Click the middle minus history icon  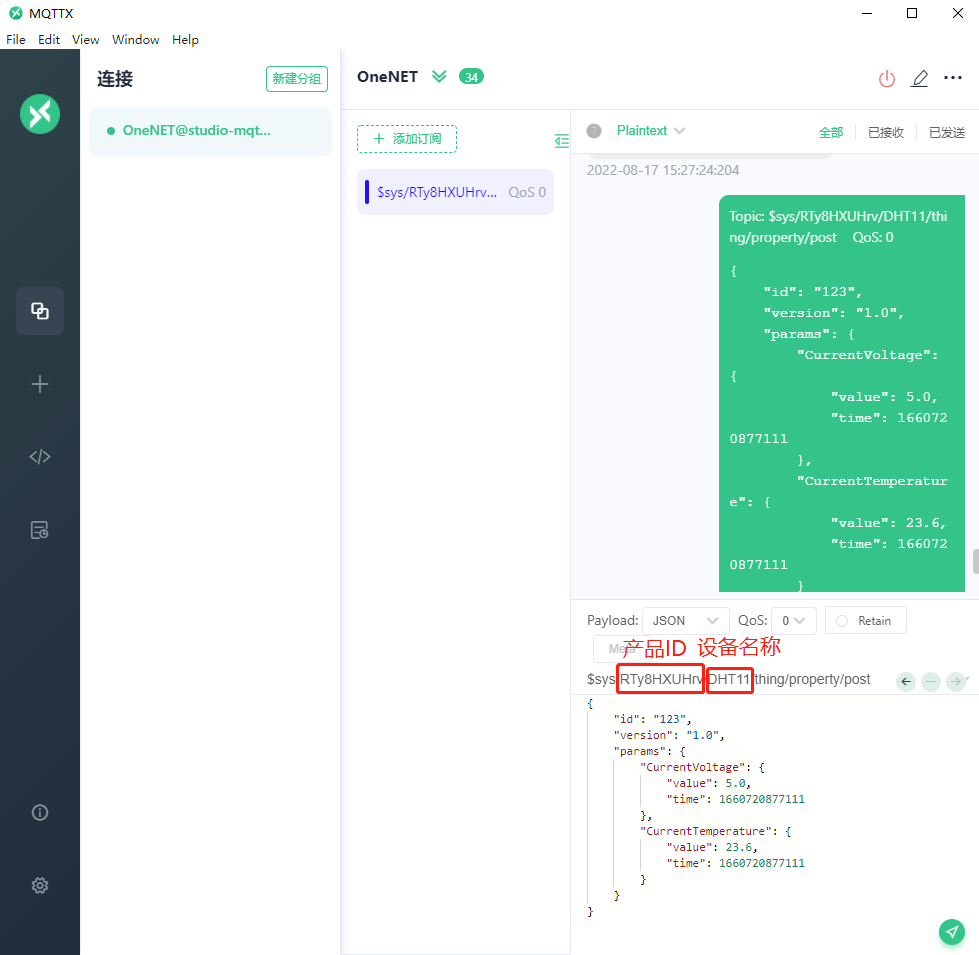(x=930, y=681)
